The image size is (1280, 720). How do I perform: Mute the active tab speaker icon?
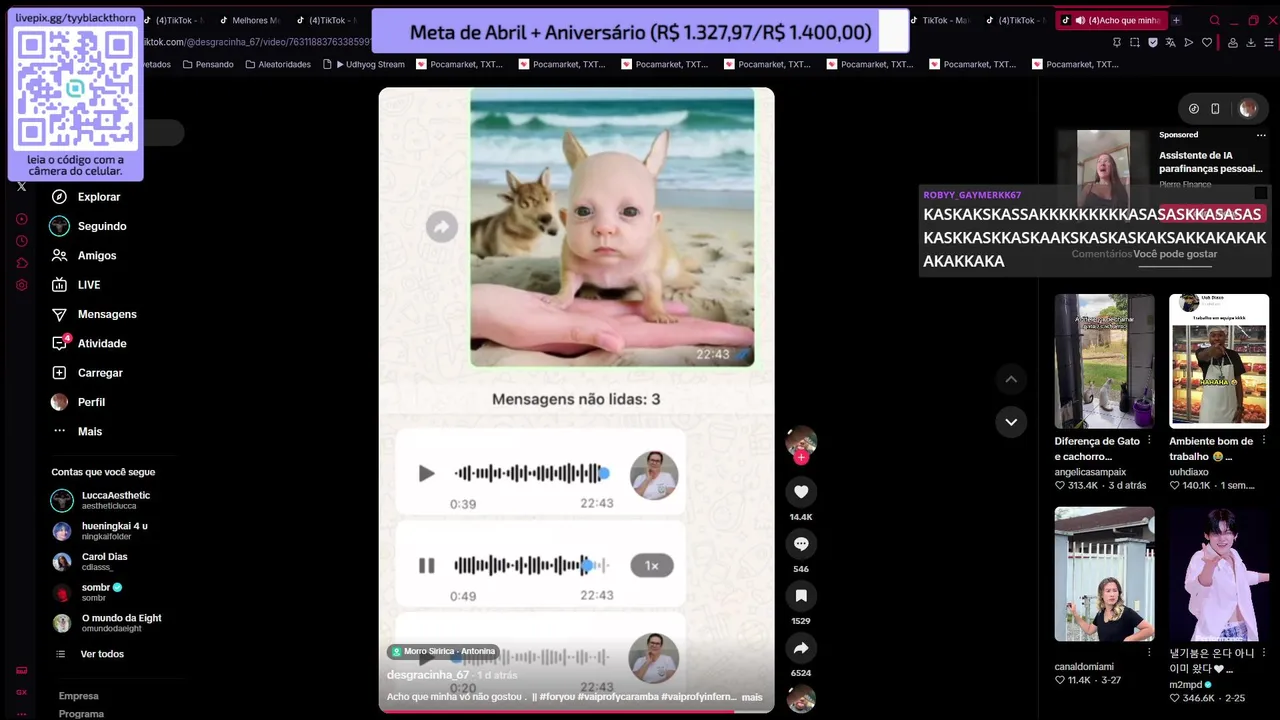coord(1080,20)
